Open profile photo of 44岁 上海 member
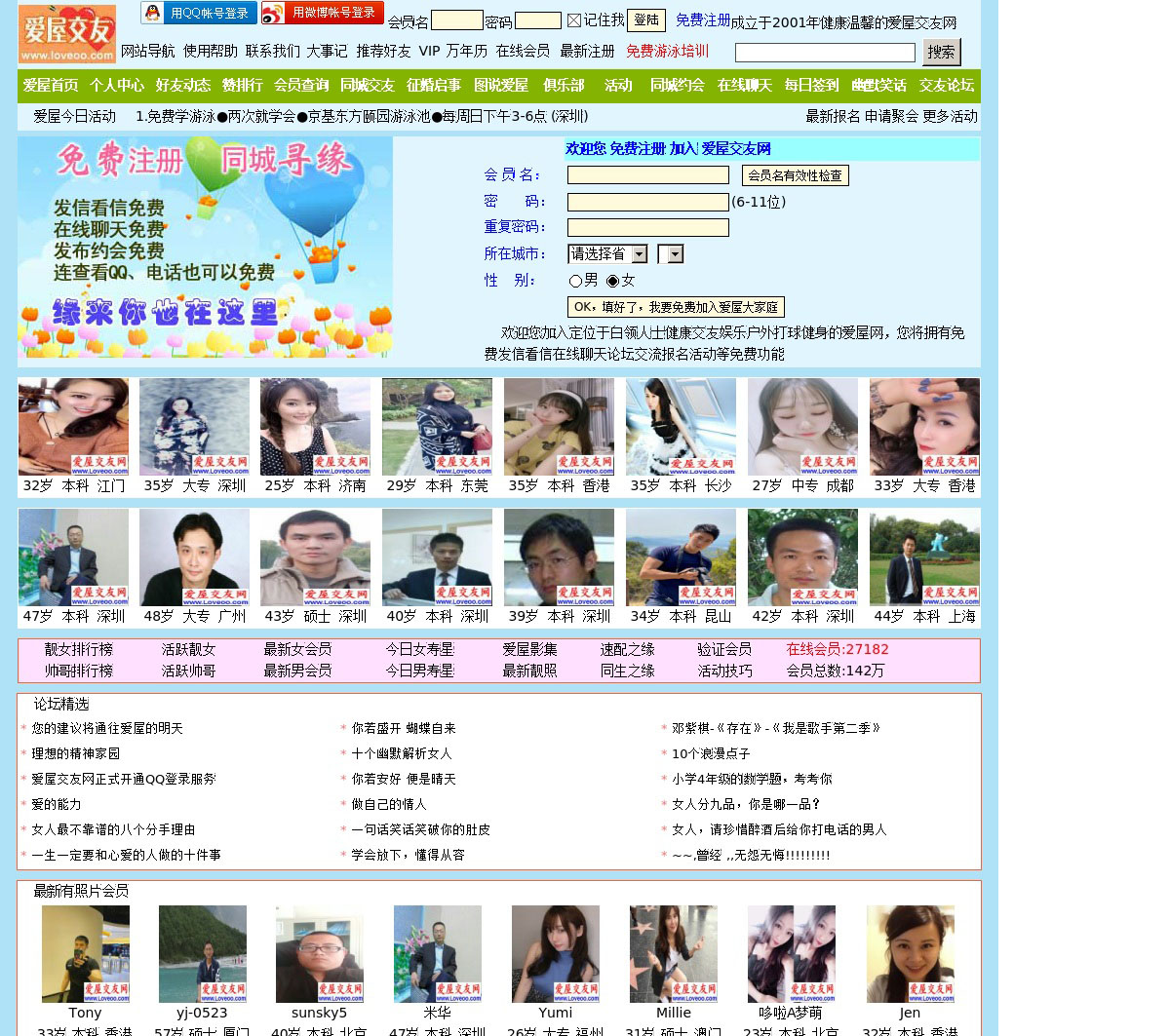This screenshot has height=1036, width=1170. [924, 557]
